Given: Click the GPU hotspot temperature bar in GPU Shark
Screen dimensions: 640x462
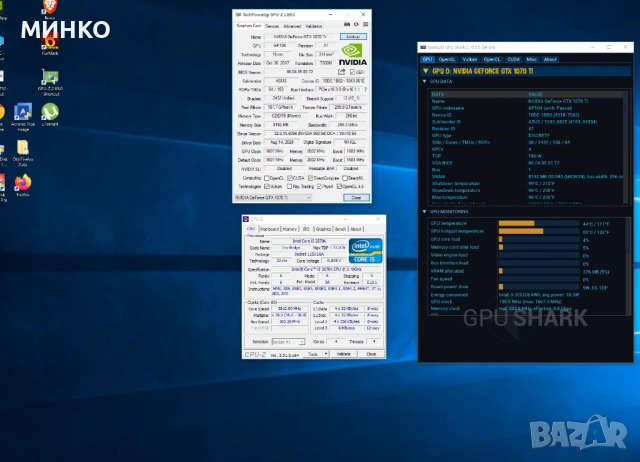Looking at the screenshot, I should pyautogui.click(x=538, y=231).
